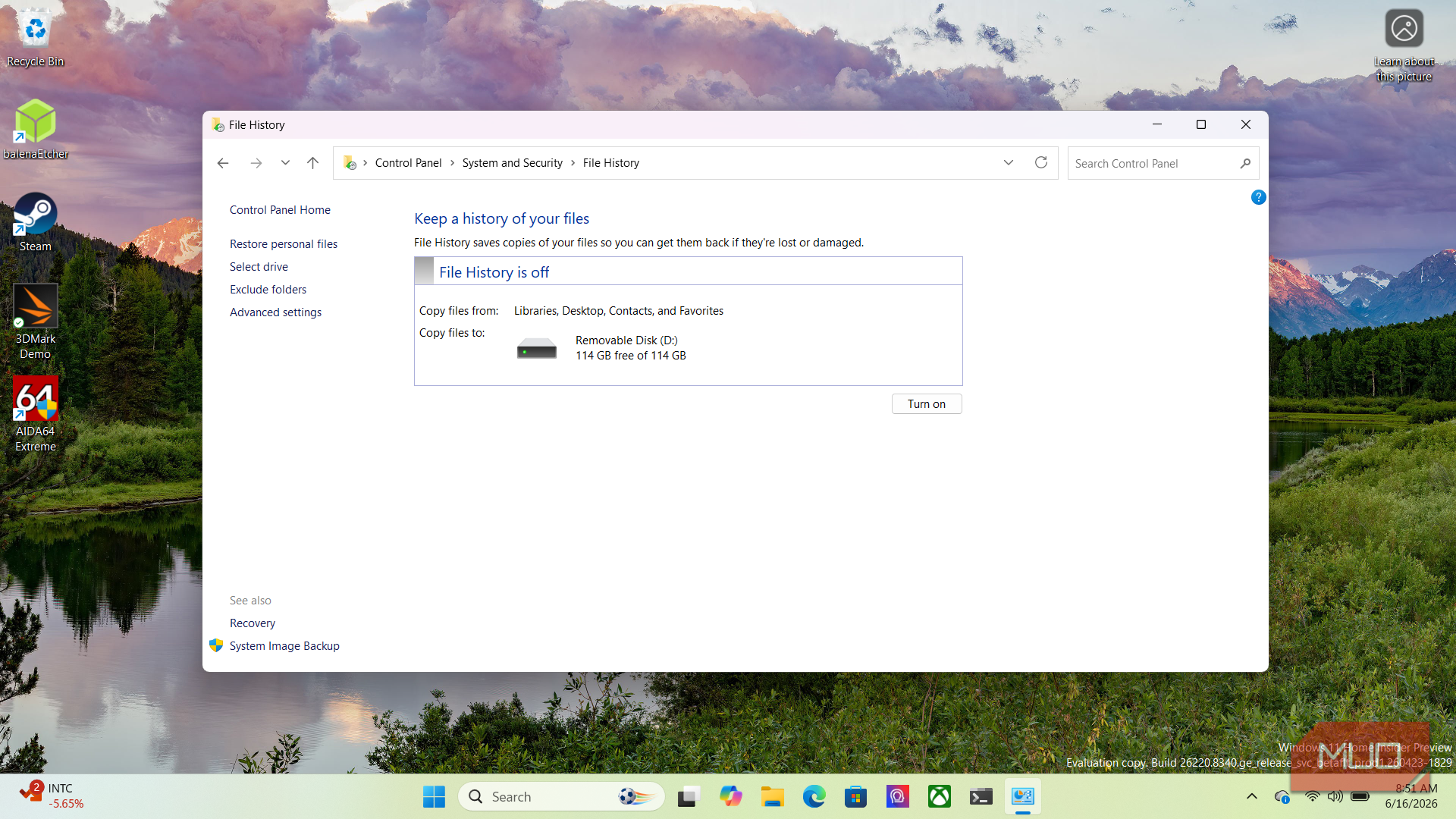Viewport: 1456px width, 819px height.
Task: Click the search magnifier in Control Panel
Action: (x=1245, y=163)
